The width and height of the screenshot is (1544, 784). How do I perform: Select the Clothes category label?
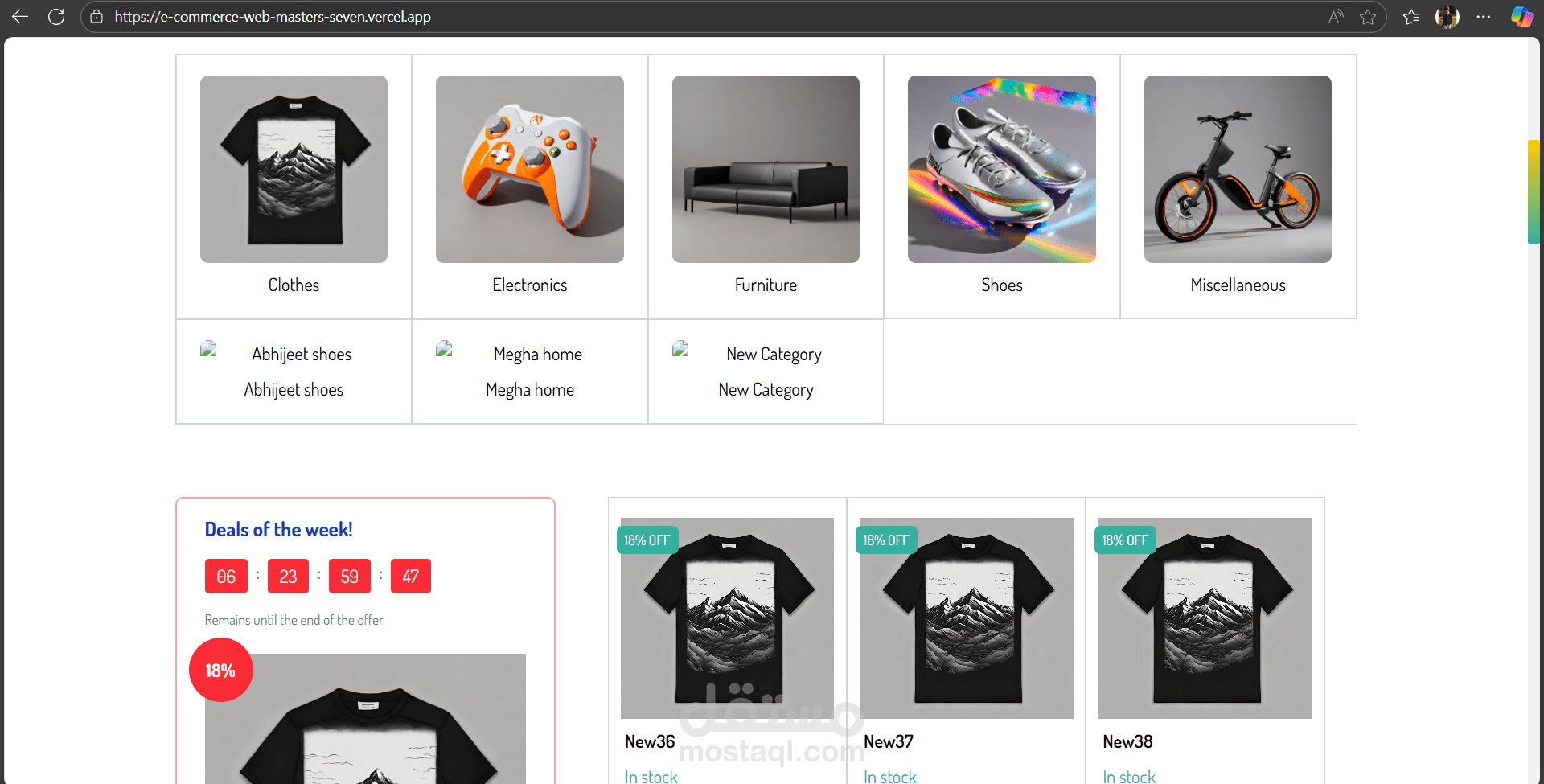294,285
